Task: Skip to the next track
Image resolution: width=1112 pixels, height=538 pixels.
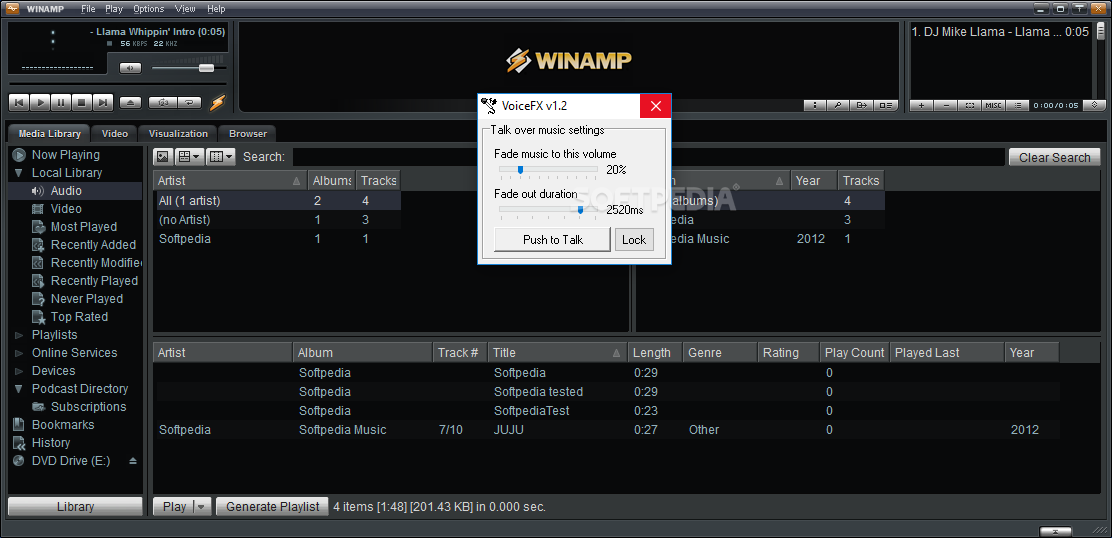Action: [102, 103]
